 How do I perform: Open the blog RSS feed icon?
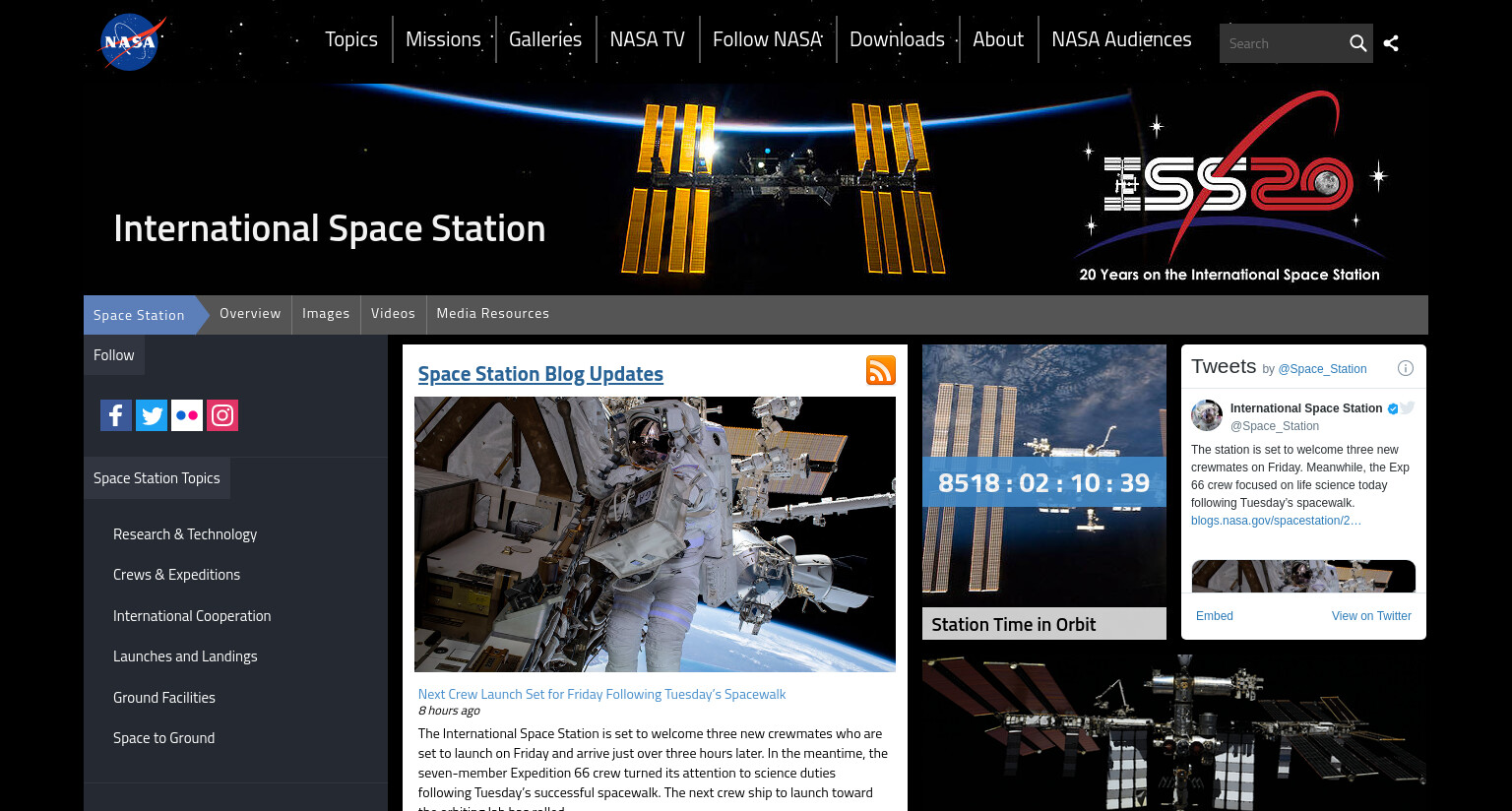click(881, 370)
